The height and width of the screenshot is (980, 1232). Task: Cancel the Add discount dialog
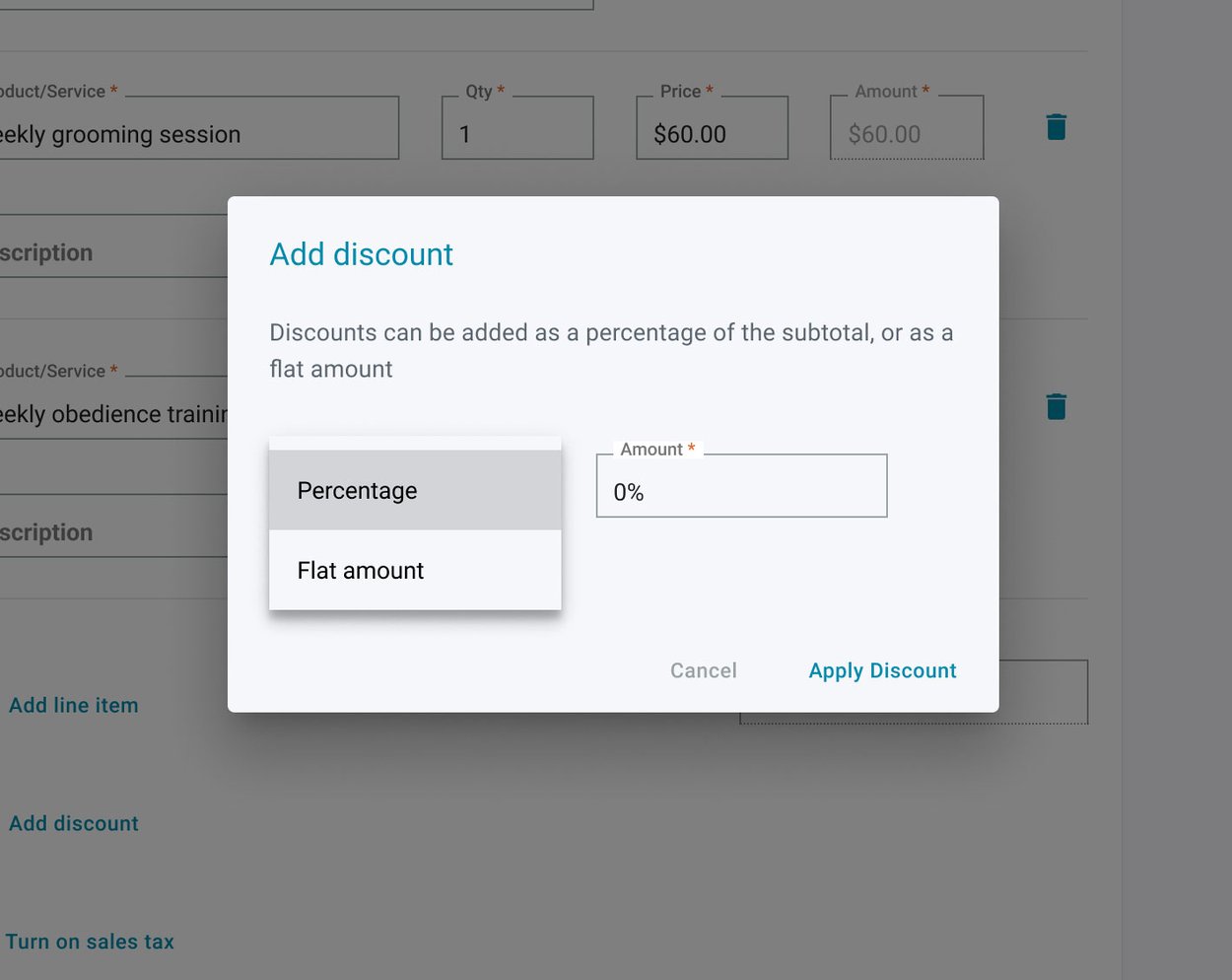(703, 670)
